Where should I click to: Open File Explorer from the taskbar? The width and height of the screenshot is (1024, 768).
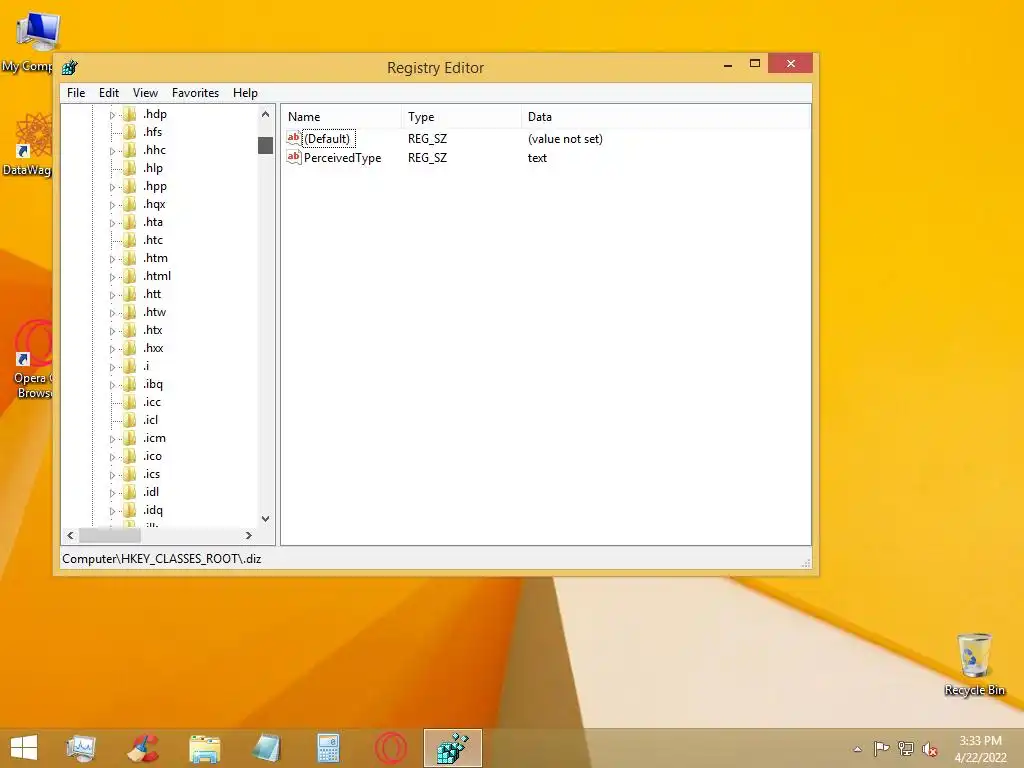(204, 748)
